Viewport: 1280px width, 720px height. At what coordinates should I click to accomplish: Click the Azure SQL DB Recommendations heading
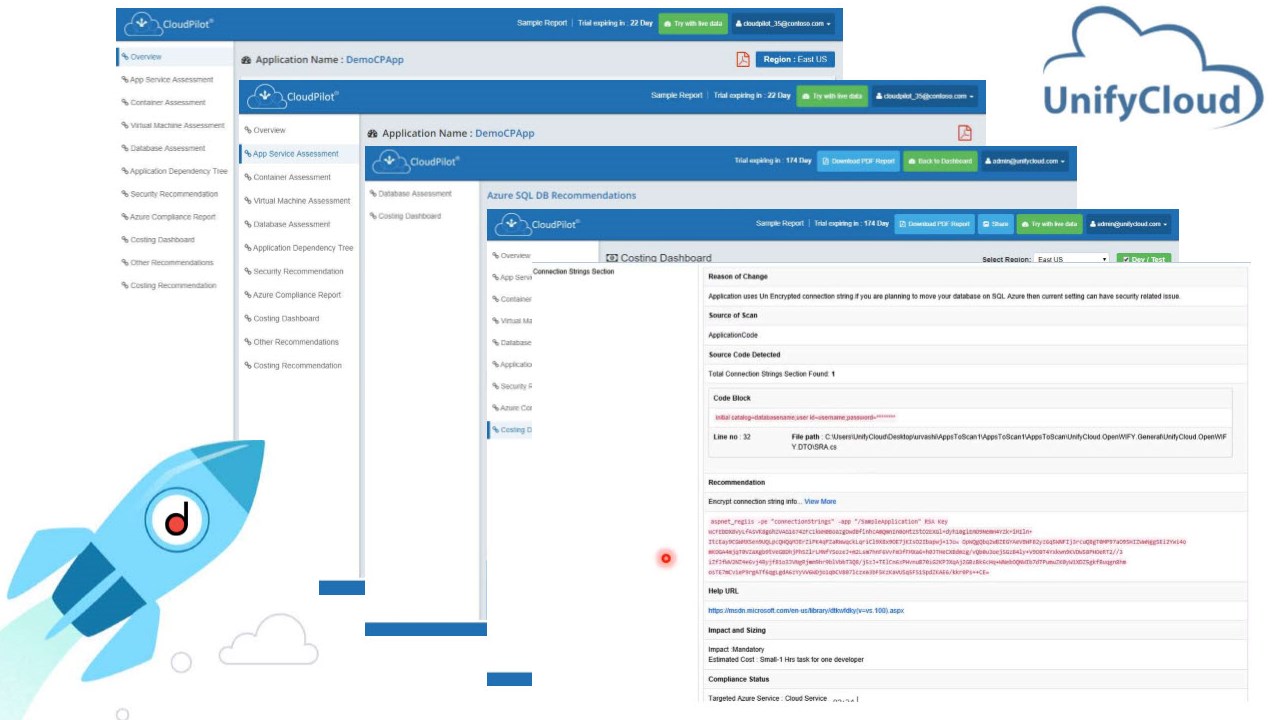click(x=561, y=196)
